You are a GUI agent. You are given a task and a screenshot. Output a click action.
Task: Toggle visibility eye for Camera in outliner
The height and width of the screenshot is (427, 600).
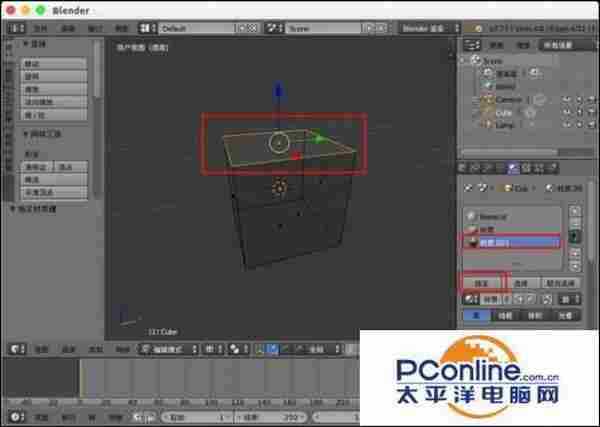[x=565, y=100]
